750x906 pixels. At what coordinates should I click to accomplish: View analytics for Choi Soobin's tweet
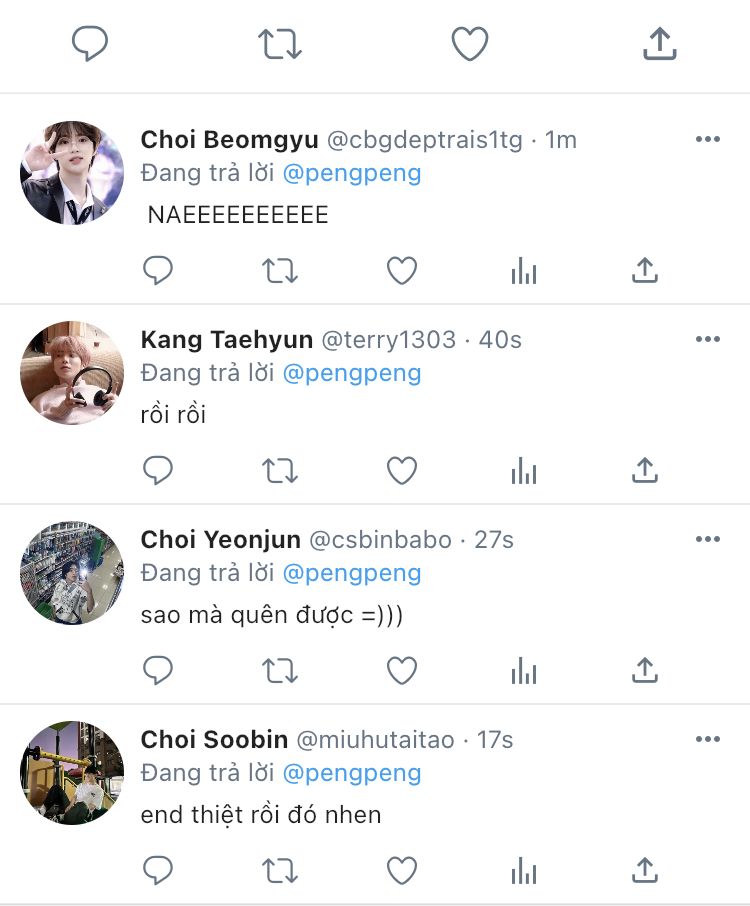point(524,870)
